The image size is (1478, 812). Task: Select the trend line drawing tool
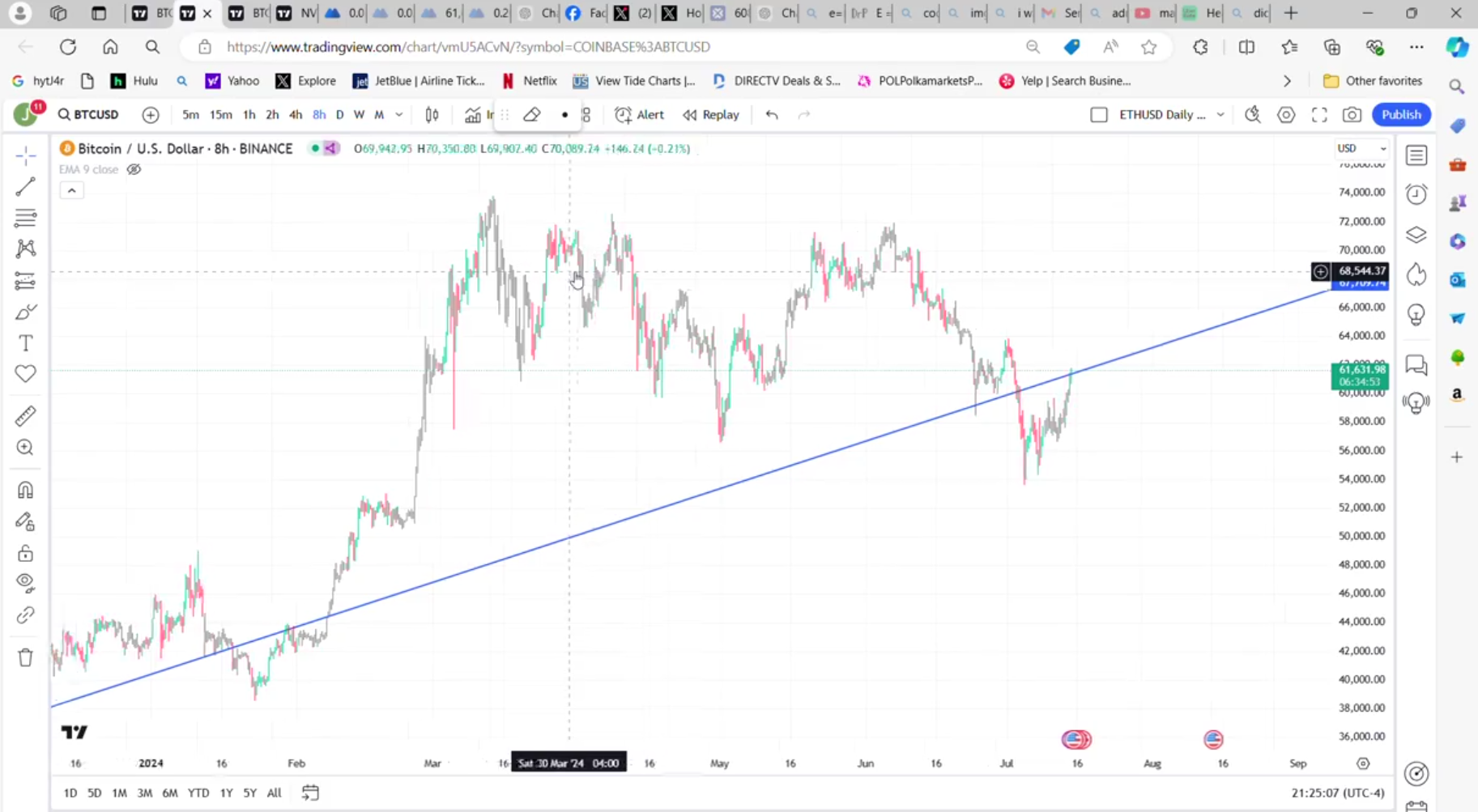click(25, 187)
